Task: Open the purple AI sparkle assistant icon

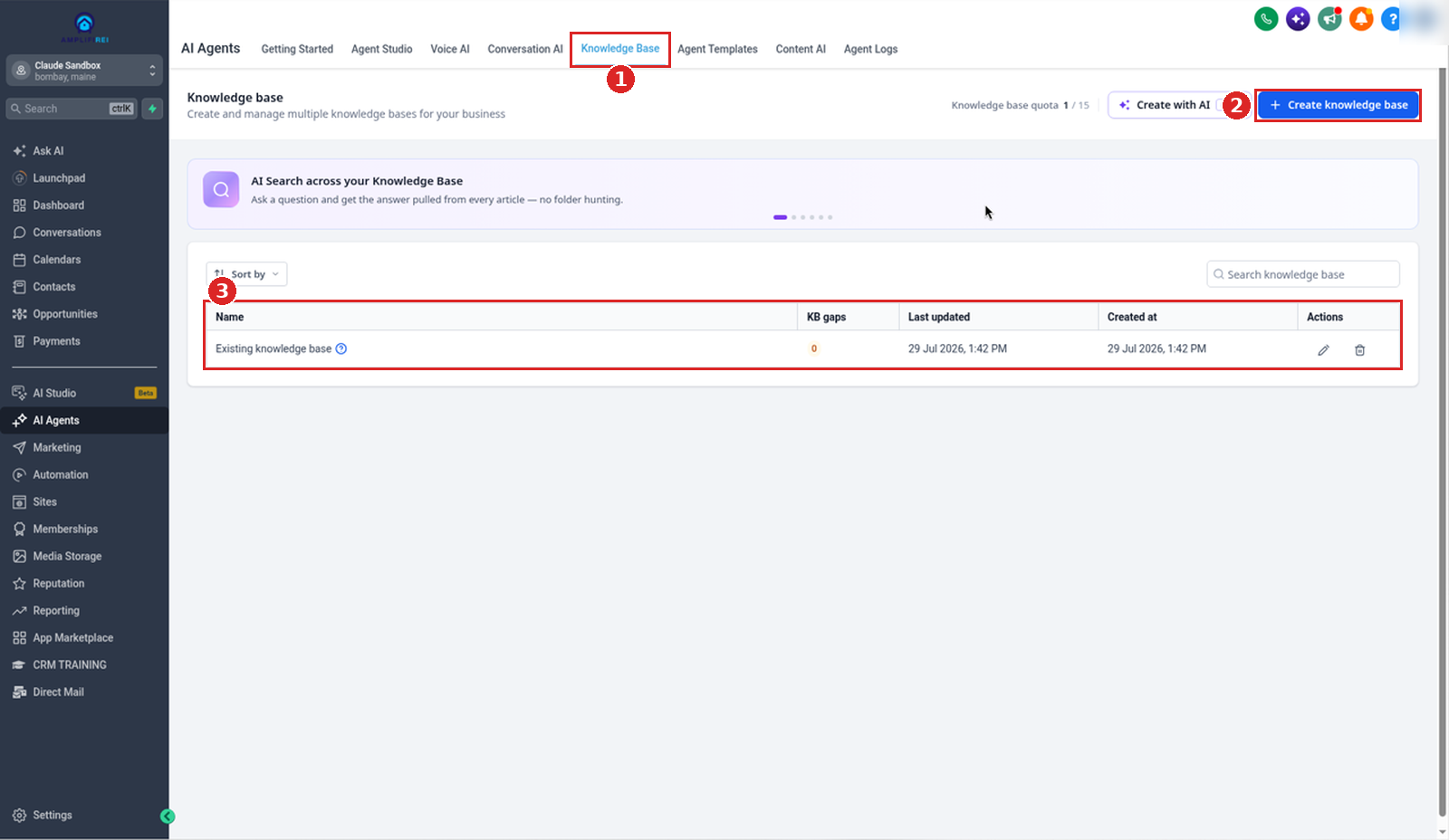Action: pyautogui.click(x=1298, y=19)
